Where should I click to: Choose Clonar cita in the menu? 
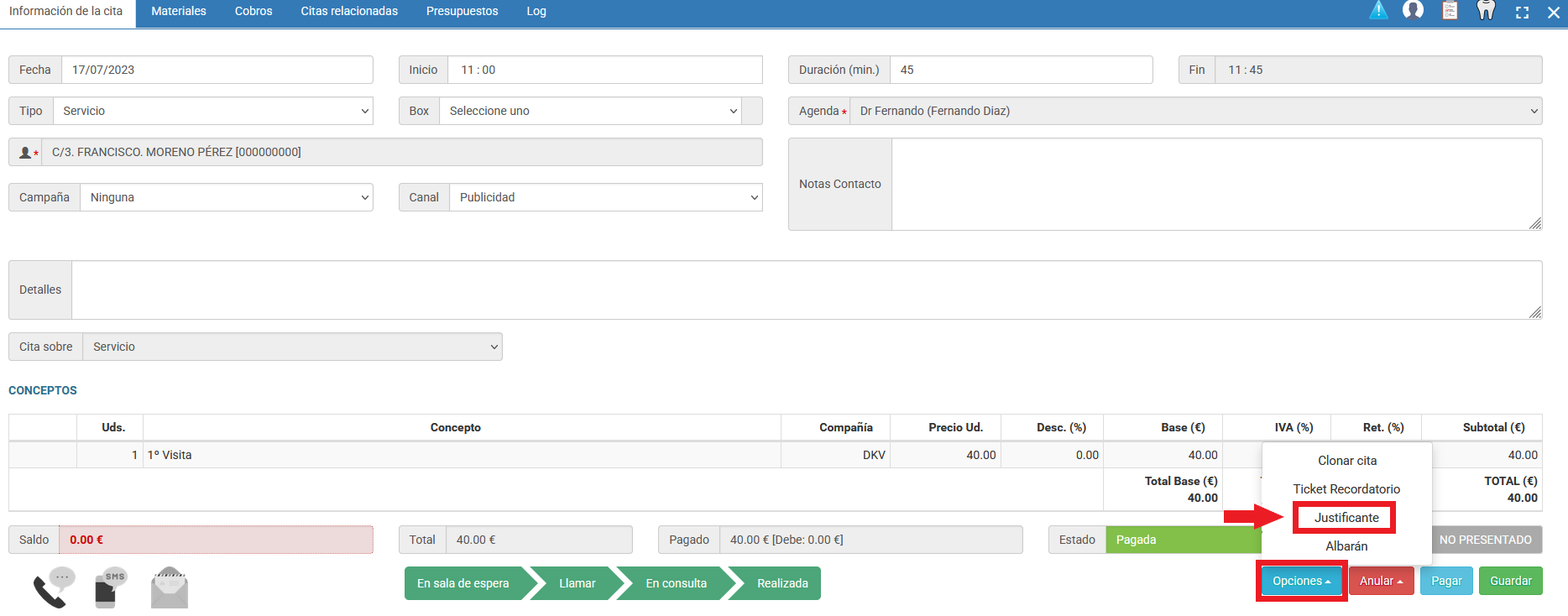[x=1346, y=461]
